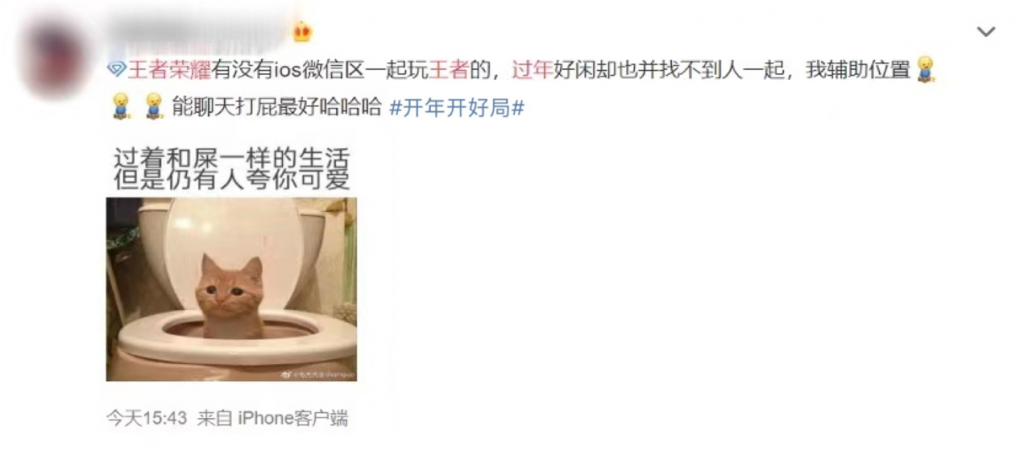Click the iPhone客户端 source link
The width and height of the screenshot is (1024, 451).
click(292, 418)
